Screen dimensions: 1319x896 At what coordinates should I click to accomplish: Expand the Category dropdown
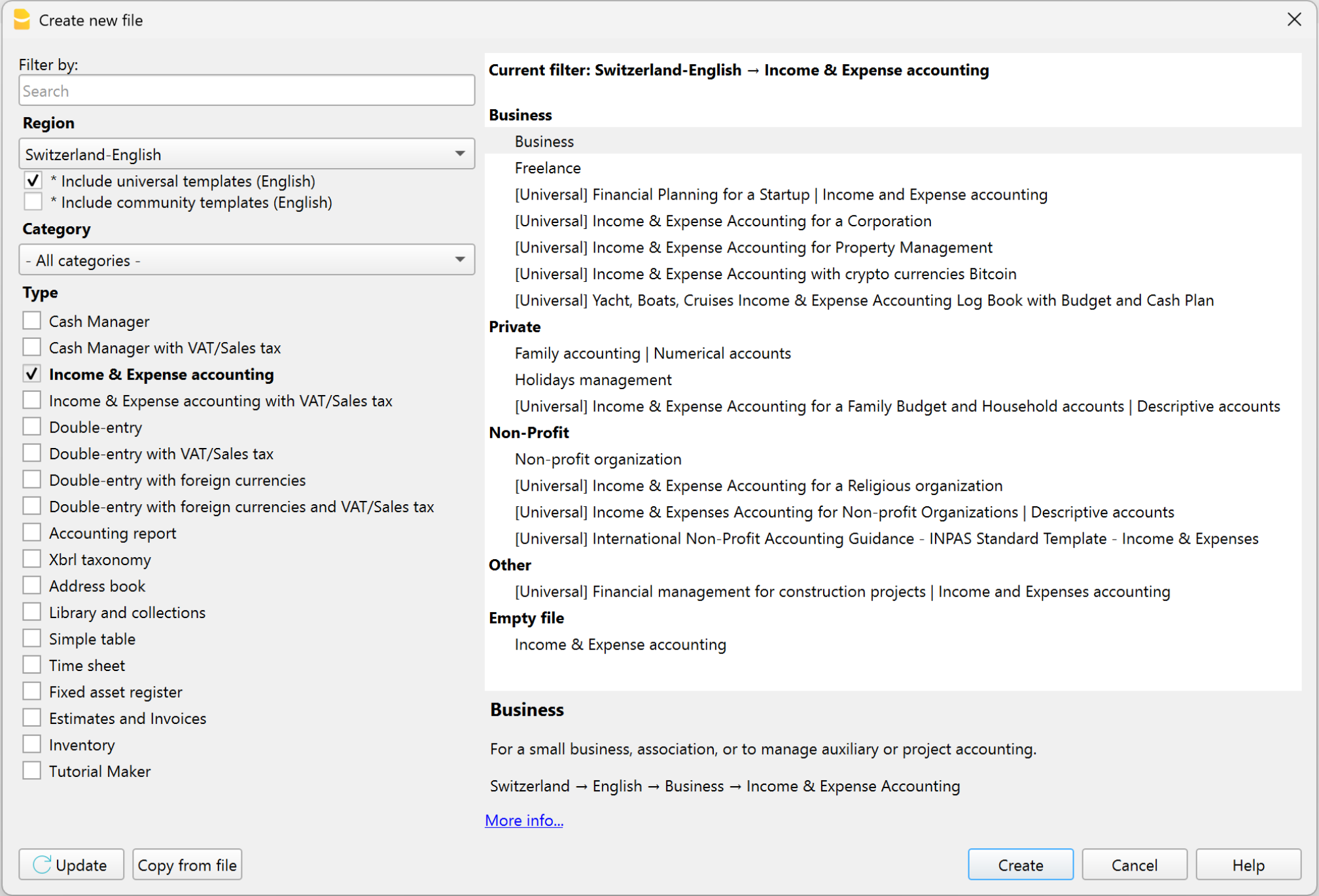(x=247, y=260)
